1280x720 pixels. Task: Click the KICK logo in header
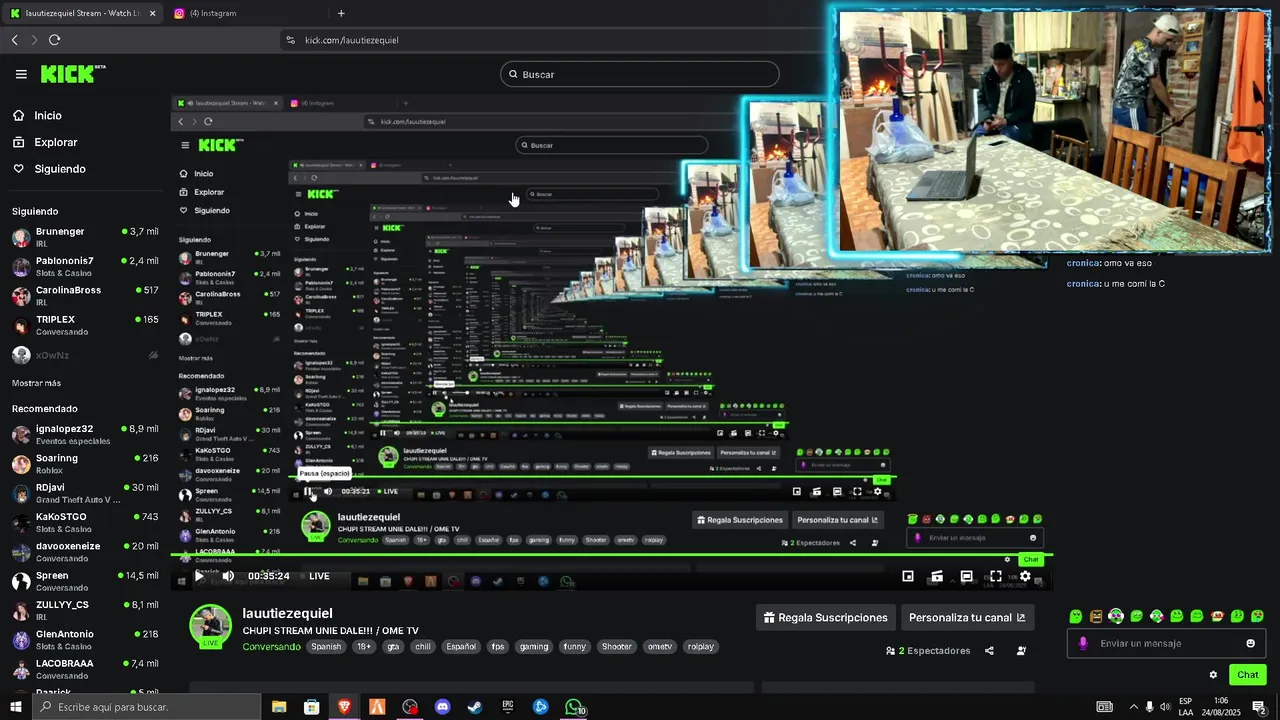point(72,74)
